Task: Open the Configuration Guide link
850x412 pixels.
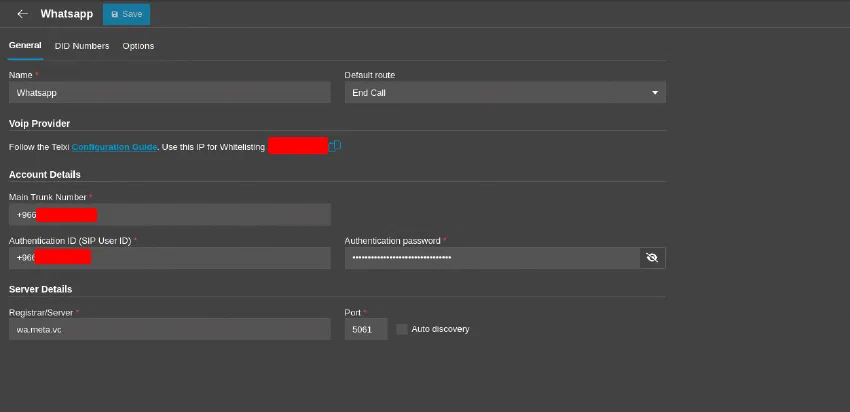Action: [x=114, y=147]
